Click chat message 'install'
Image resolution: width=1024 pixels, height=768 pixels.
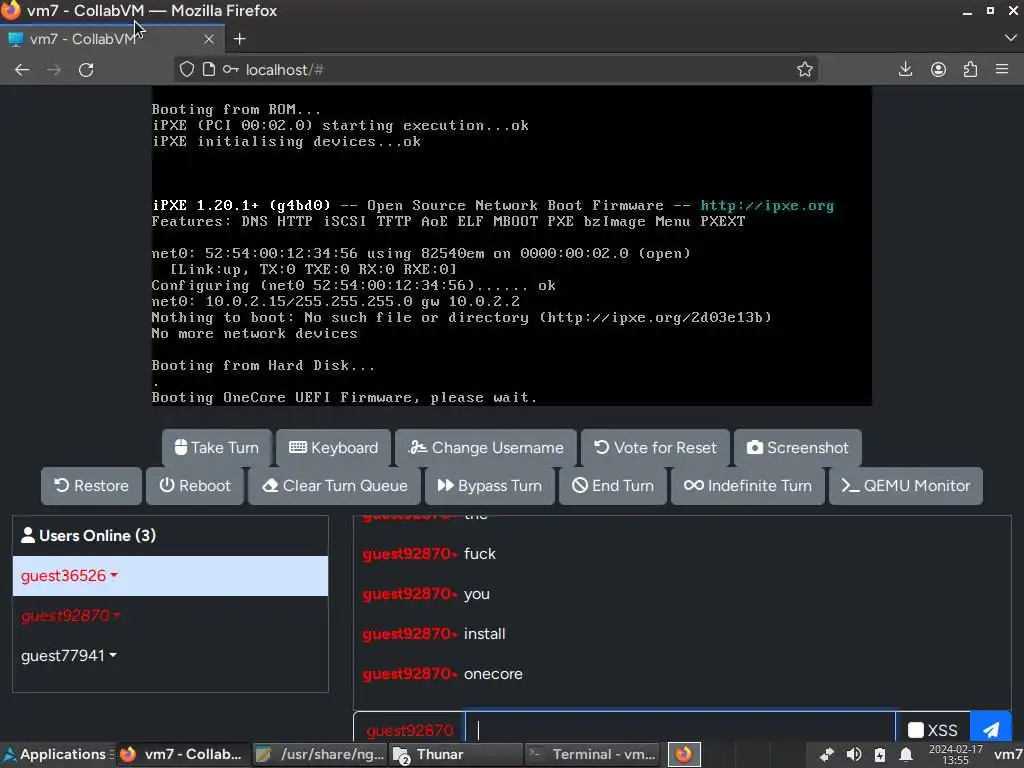485,633
